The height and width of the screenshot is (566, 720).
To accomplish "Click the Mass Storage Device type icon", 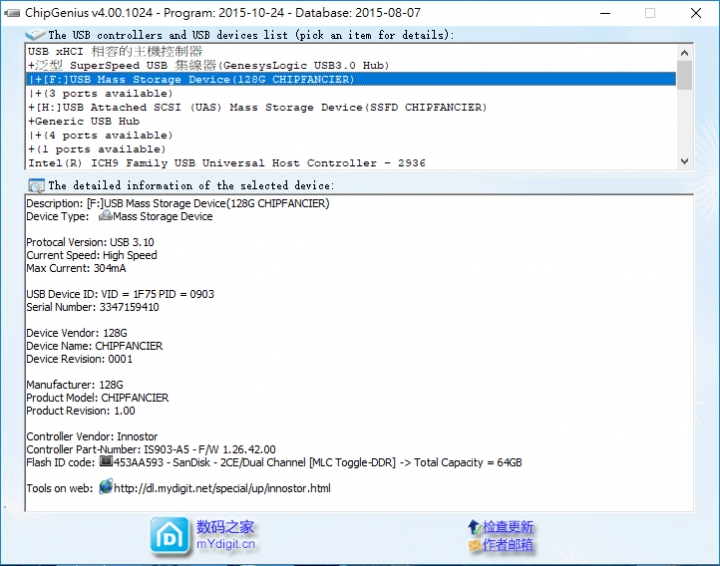I will [106, 215].
